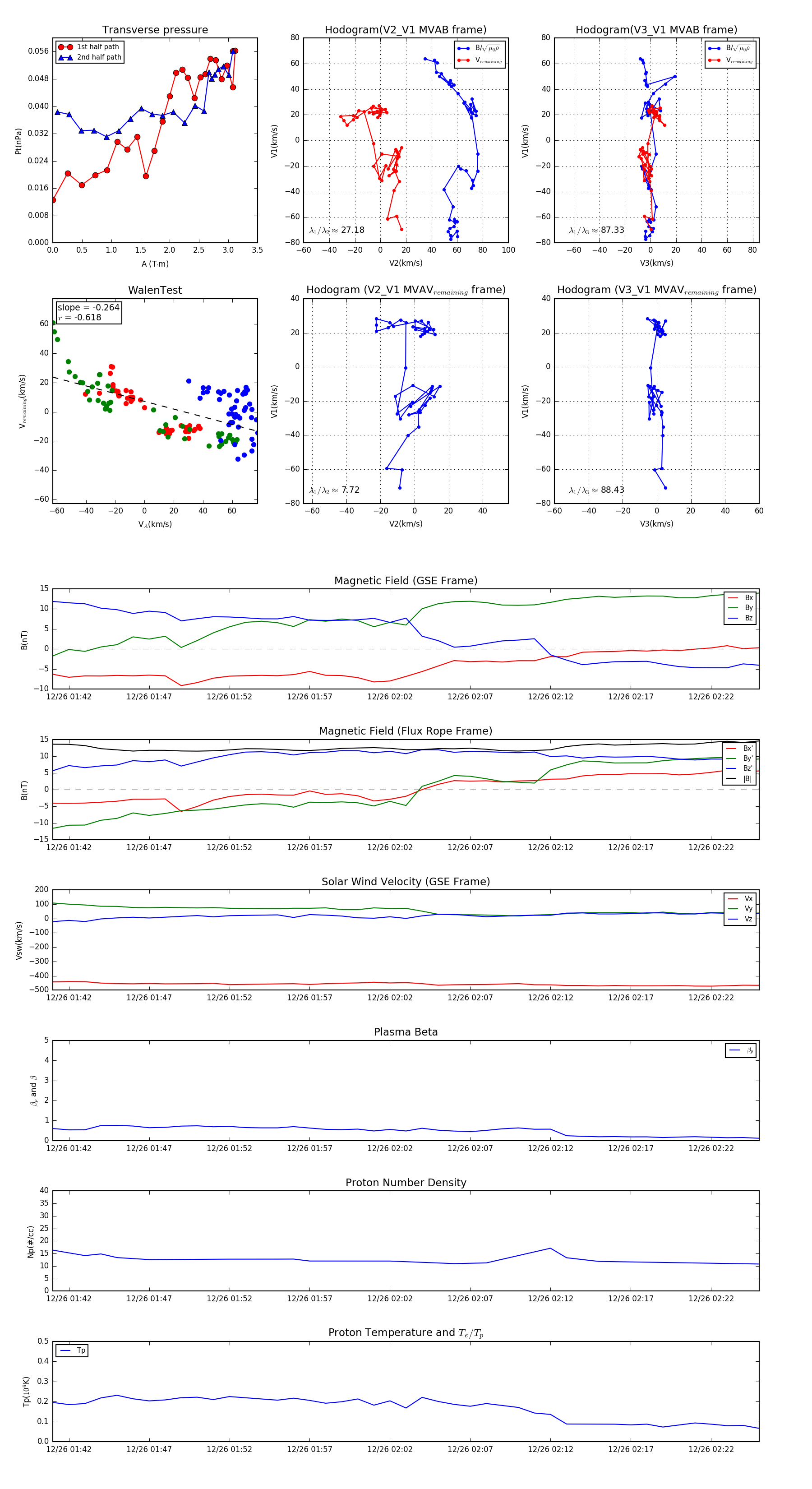This screenshot has height=1489, width=812.
Task: Select the 'Vx' legend entry
Action: [x=740, y=899]
